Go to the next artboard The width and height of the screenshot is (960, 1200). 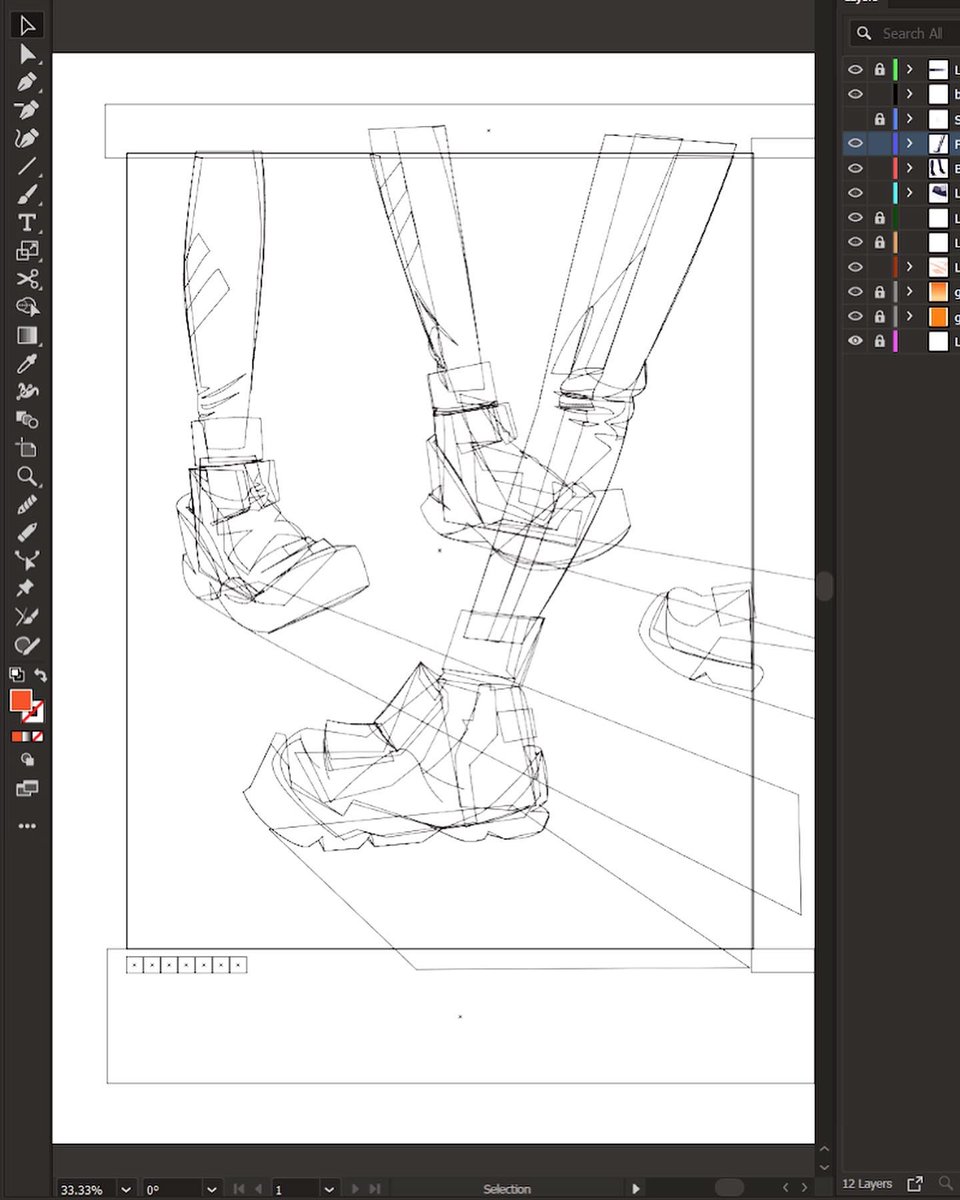tap(356, 1189)
